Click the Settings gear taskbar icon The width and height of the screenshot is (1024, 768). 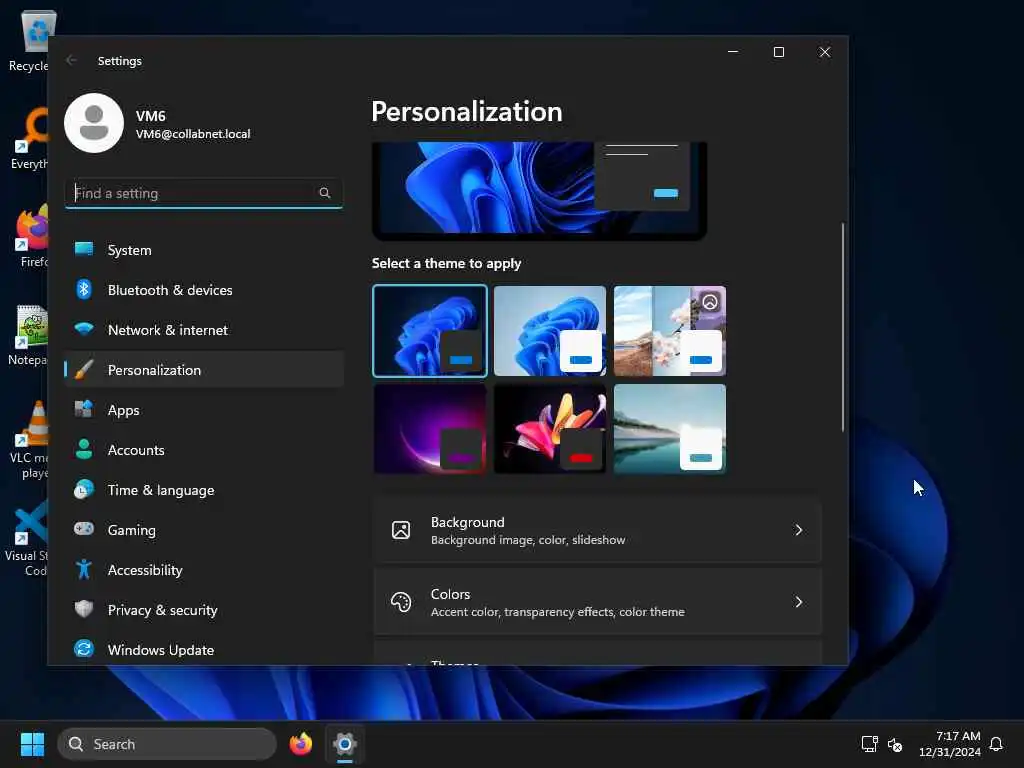pos(345,744)
